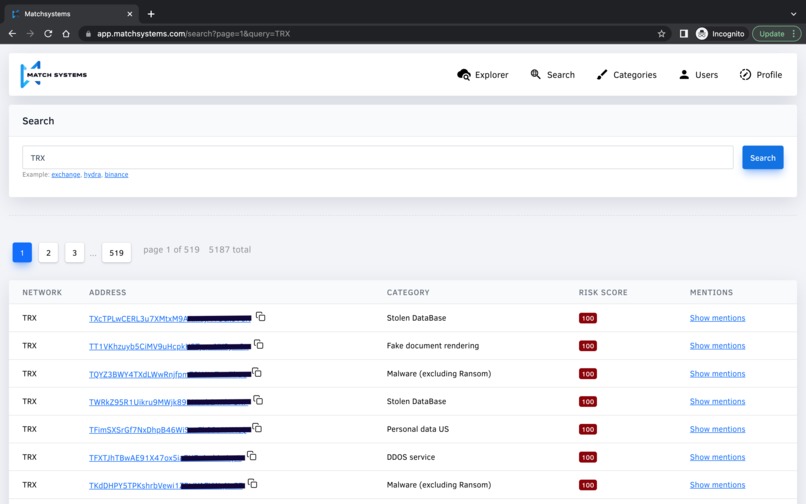This screenshot has height=504, width=806.
Task: Click the Match Systems logo
Action: tap(53, 75)
